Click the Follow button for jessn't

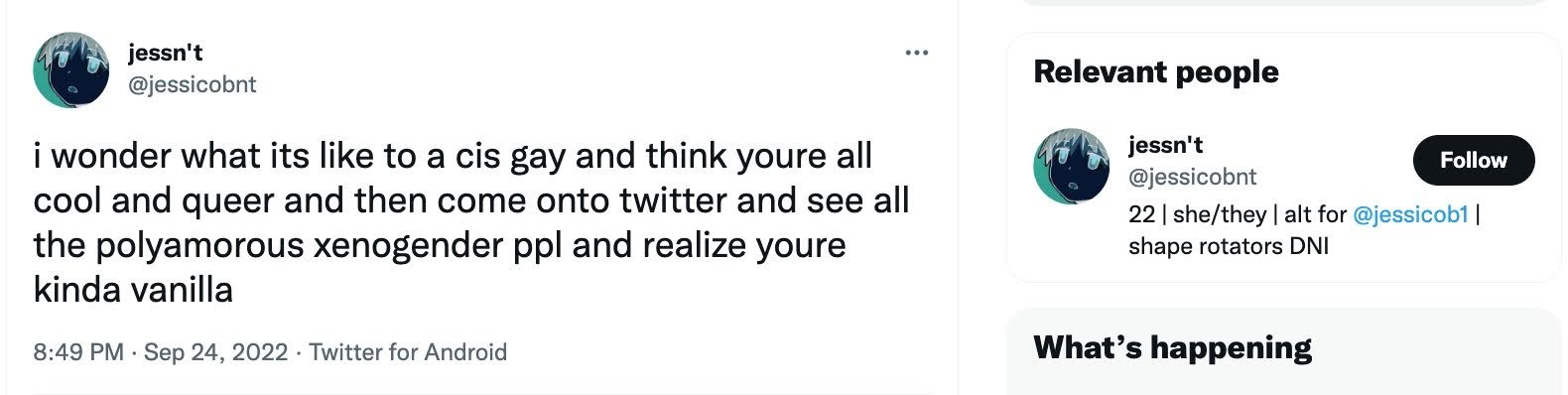click(x=1474, y=160)
